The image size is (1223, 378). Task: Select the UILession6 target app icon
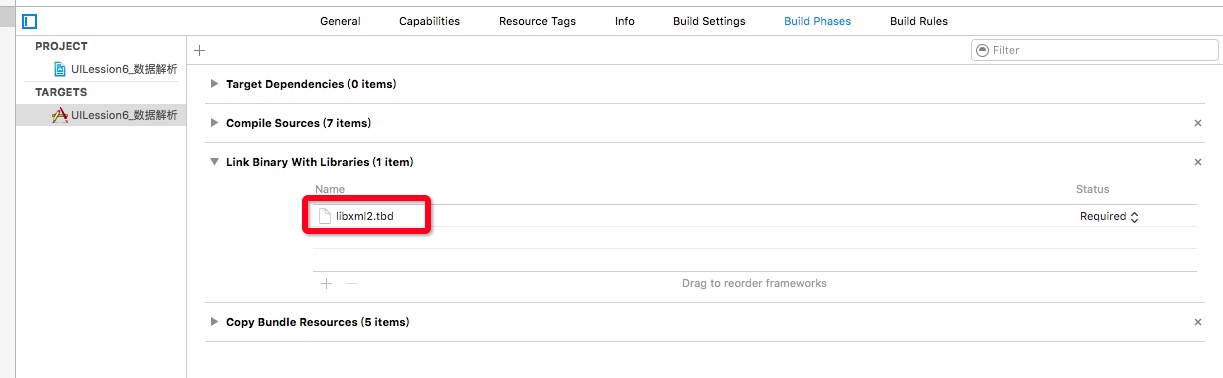point(60,115)
